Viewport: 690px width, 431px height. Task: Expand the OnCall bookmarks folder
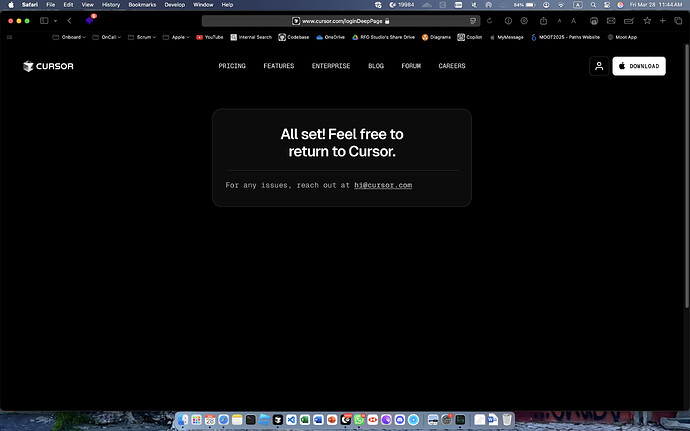[x=106, y=37]
